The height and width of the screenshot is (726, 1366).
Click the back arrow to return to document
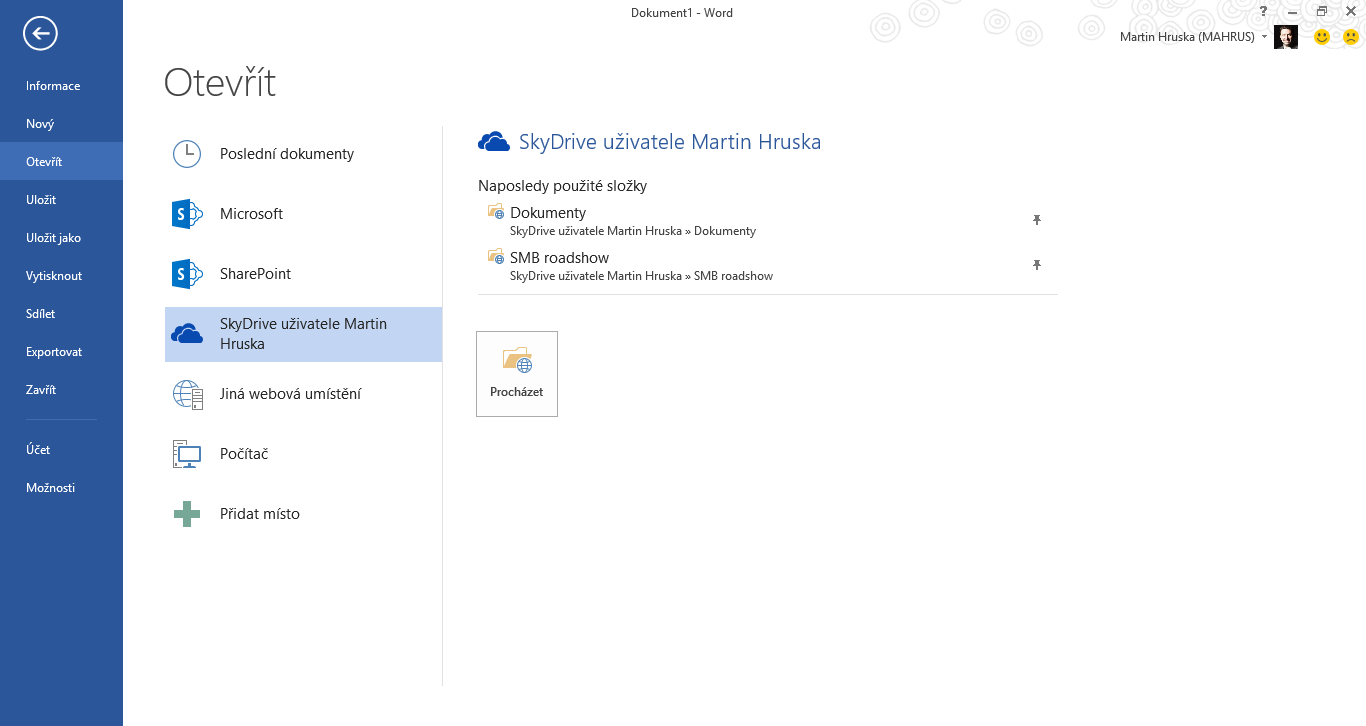pos(41,34)
